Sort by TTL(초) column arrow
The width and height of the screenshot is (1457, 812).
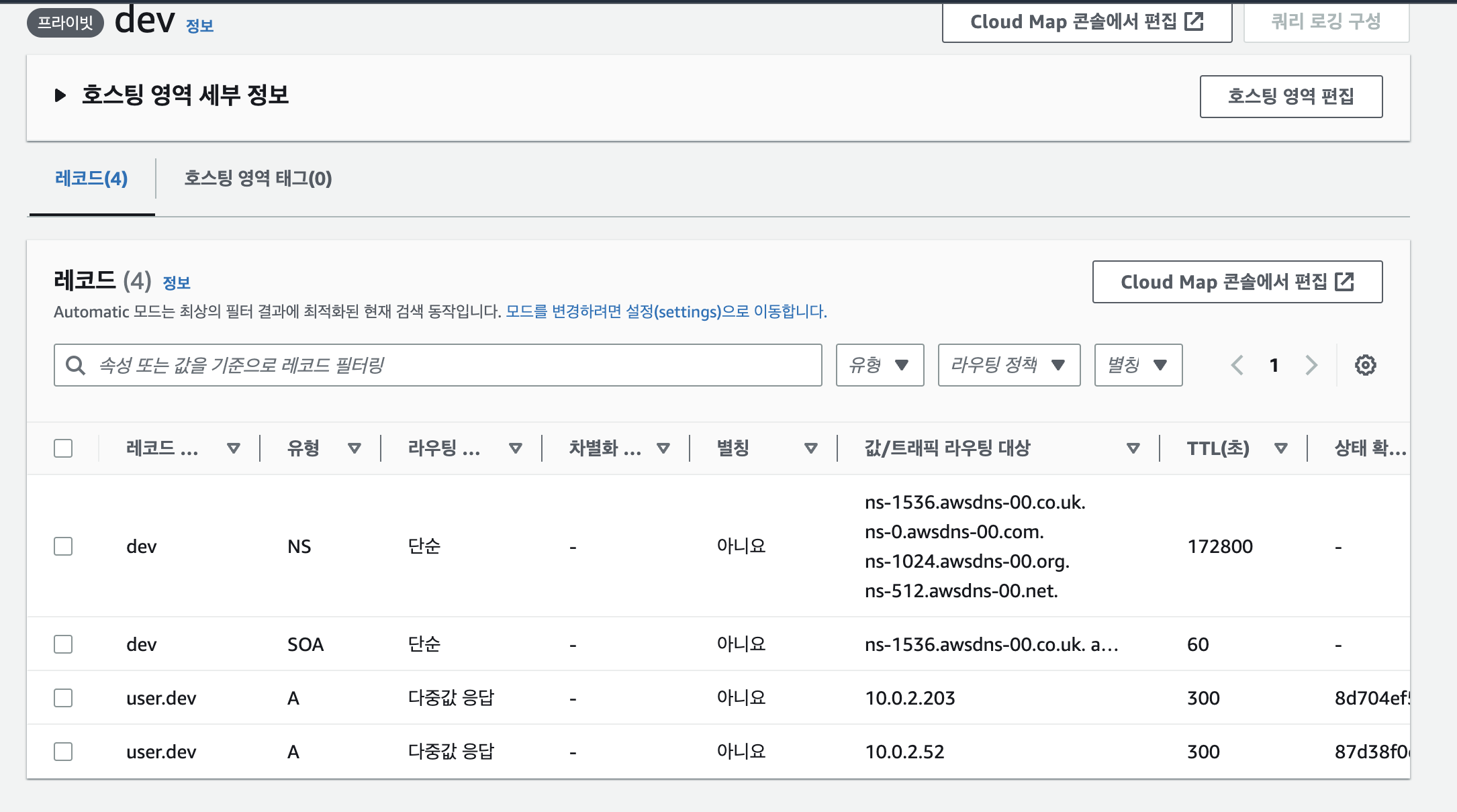coord(1280,448)
